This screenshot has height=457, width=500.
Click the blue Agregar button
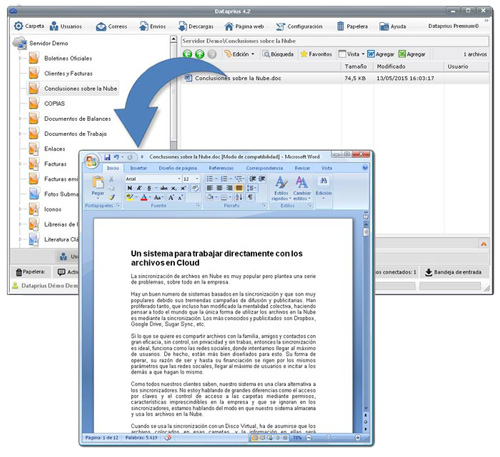tap(380, 54)
